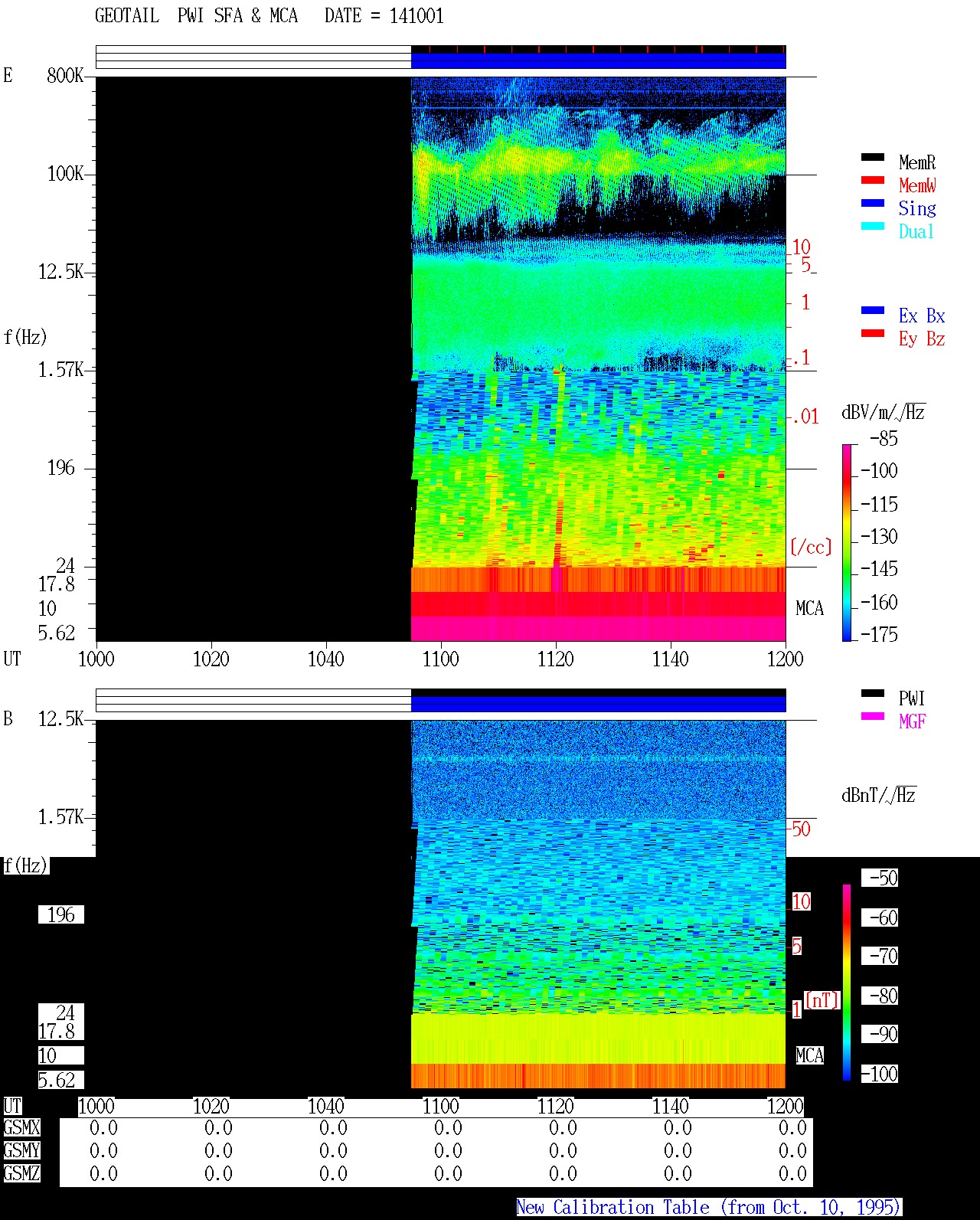Click the dBV/m color scale bar
Screen dimensions: 980x1220
click(x=847, y=542)
